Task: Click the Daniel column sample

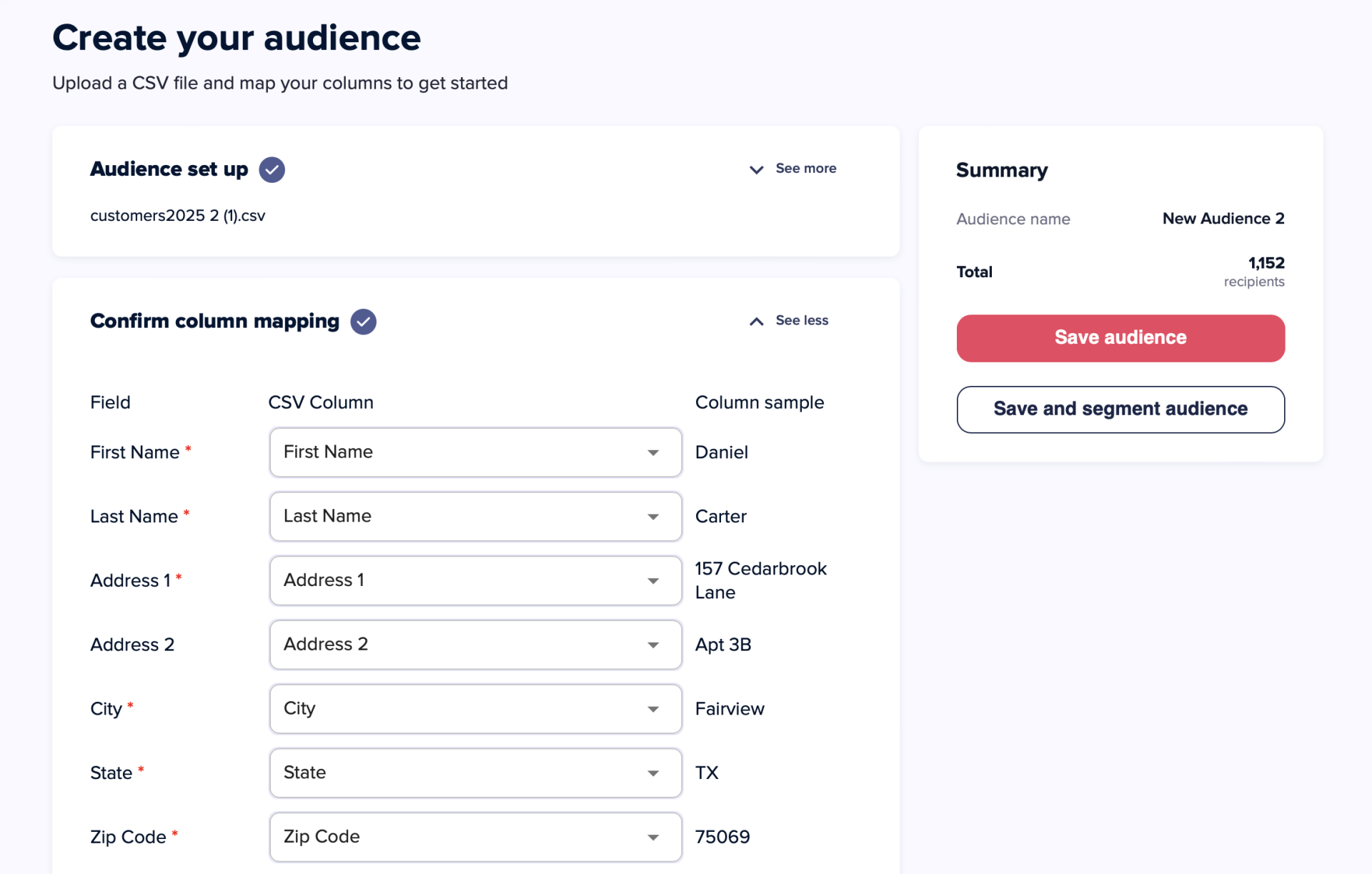Action: (x=722, y=452)
